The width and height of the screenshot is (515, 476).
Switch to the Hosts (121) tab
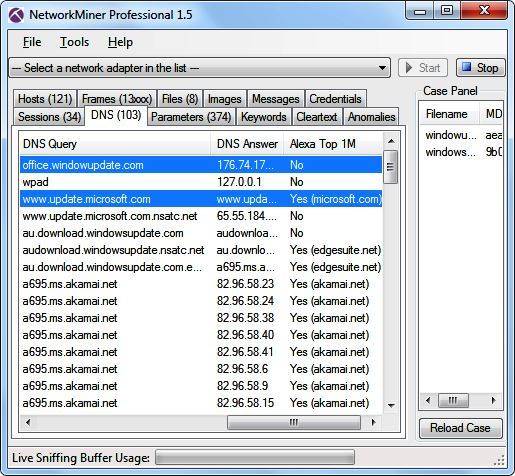tap(45, 99)
